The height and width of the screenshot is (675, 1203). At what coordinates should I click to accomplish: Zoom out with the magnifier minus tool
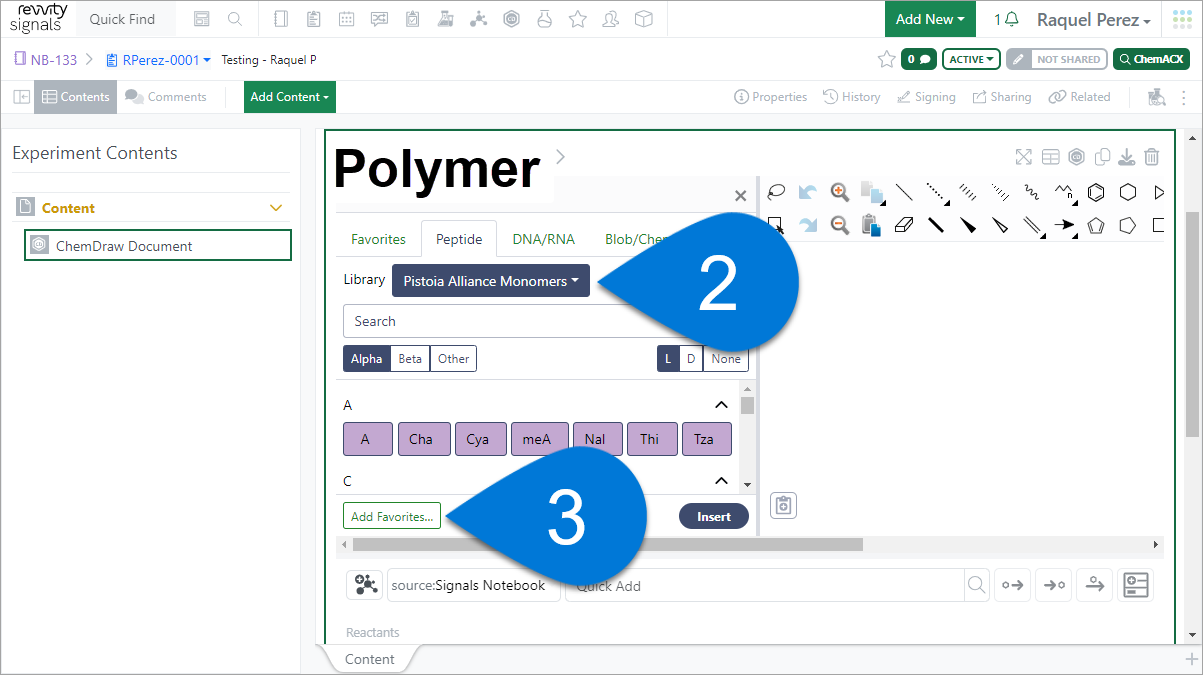pos(840,225)
